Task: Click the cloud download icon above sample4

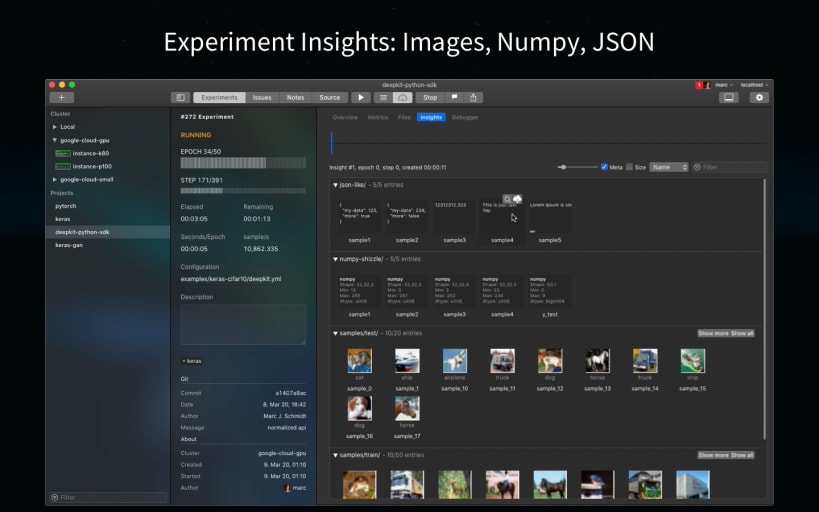Action: click(518, 199)
